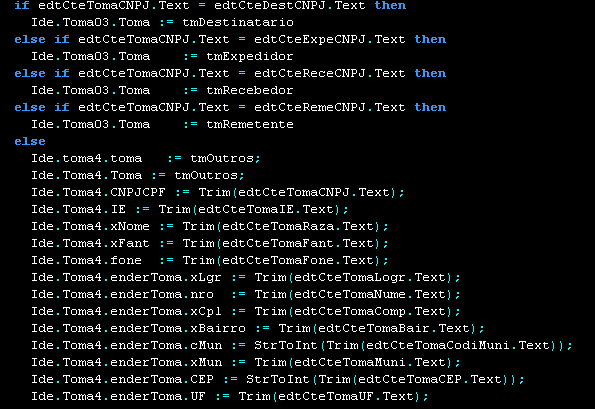Click edtCteRemeCNPJ.Text in the condition
595x409 pixels.
tap(330, 107)
